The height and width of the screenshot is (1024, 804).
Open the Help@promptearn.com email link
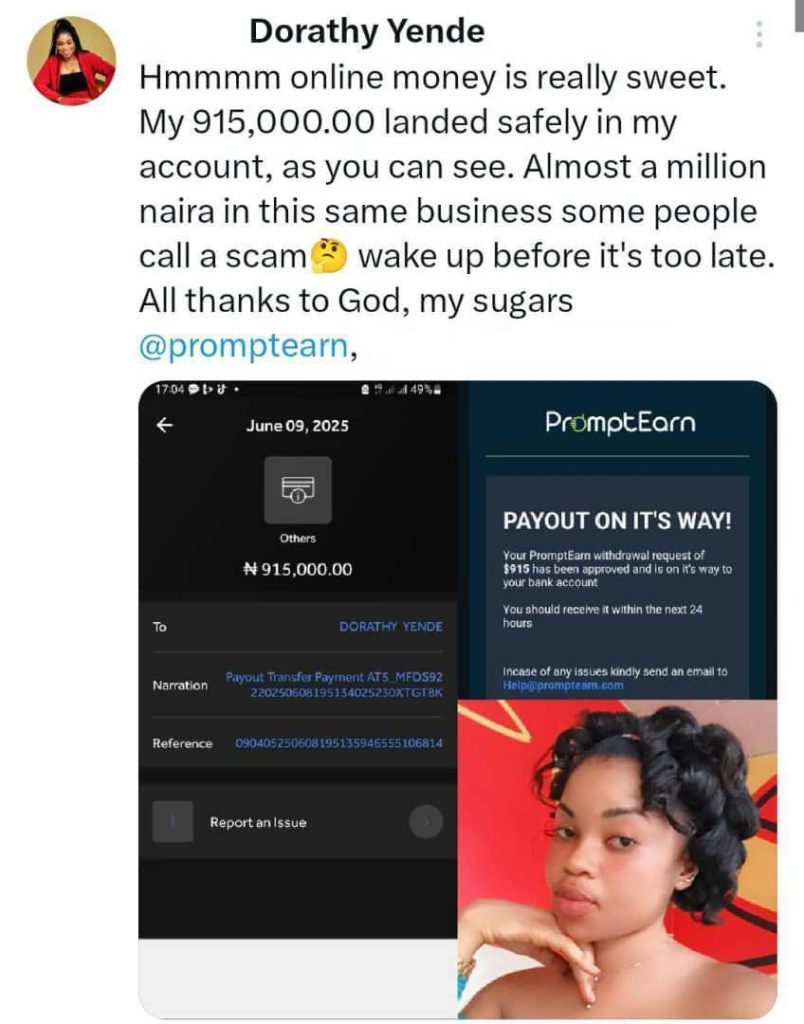click(563, 686)
